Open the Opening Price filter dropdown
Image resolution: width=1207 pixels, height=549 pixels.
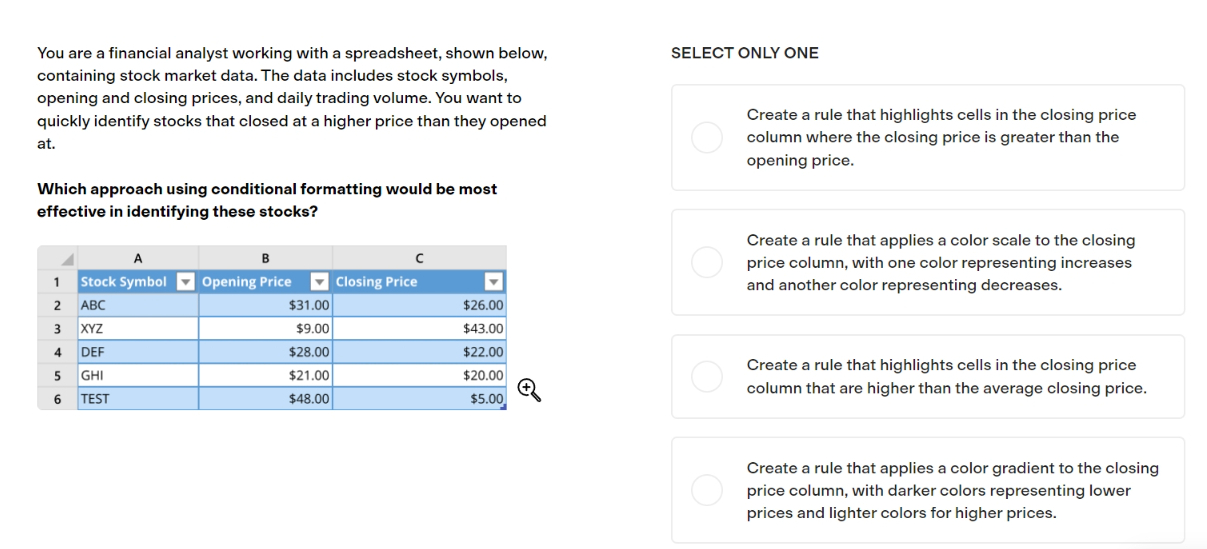[x=320, y=282]
